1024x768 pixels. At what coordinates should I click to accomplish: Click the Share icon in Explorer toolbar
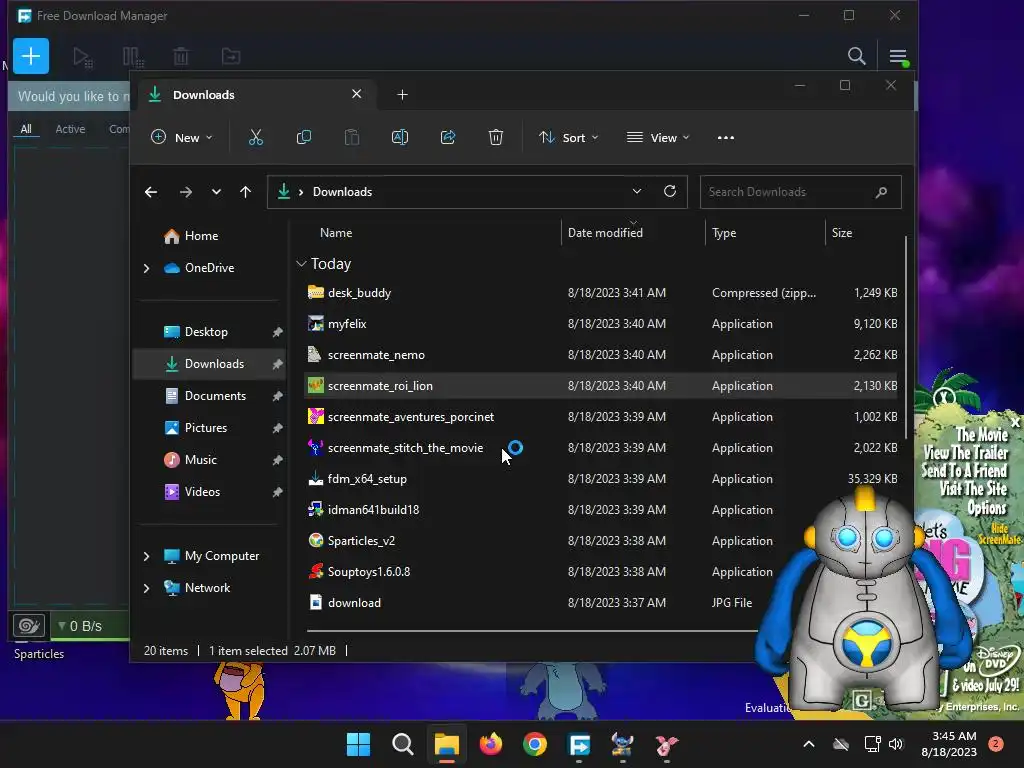coord(448,138)
